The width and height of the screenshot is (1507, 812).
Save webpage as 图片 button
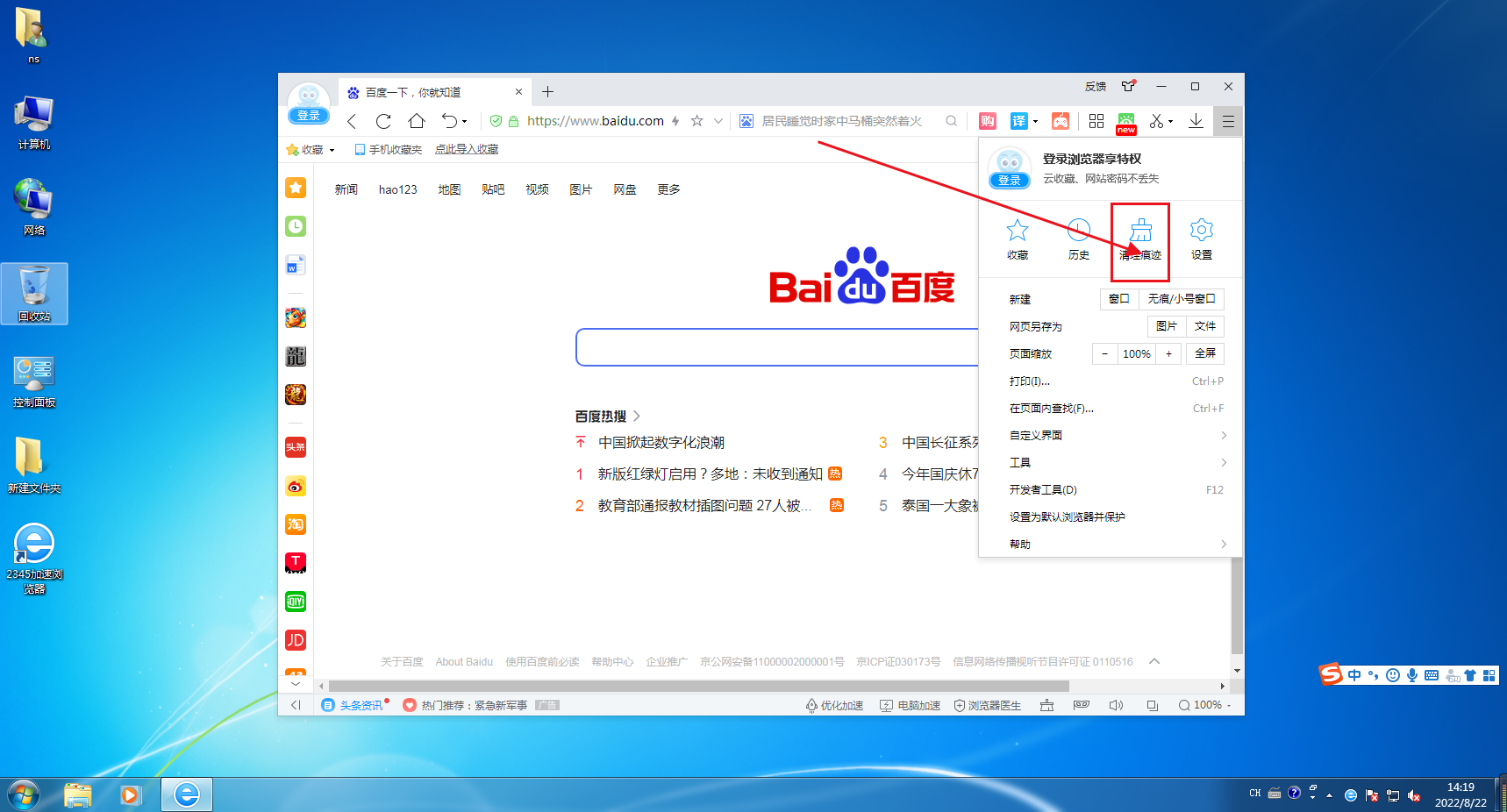[1167, 326]
